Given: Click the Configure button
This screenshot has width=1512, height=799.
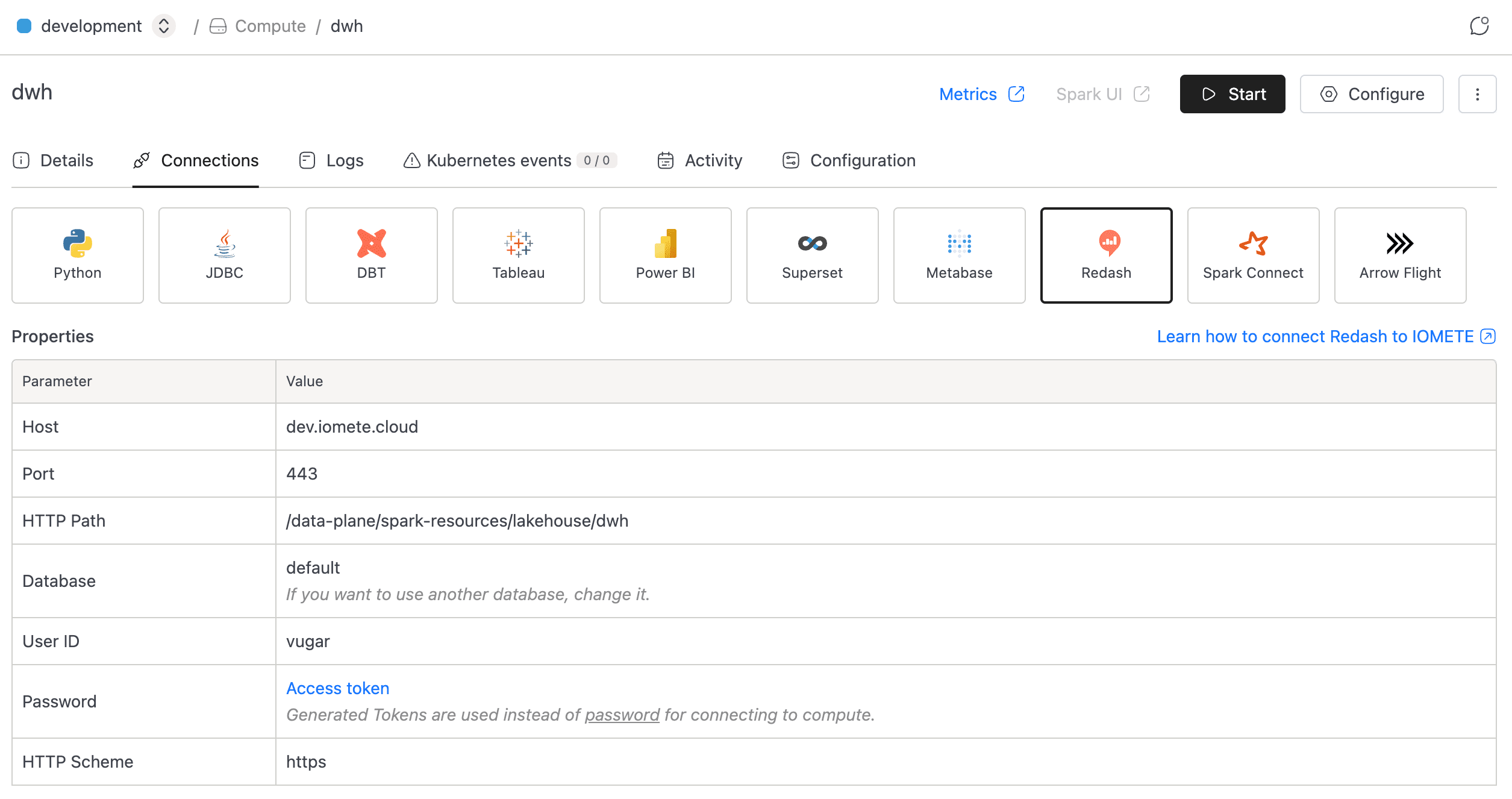Looking at the screenshot, I should [1372, 94].
